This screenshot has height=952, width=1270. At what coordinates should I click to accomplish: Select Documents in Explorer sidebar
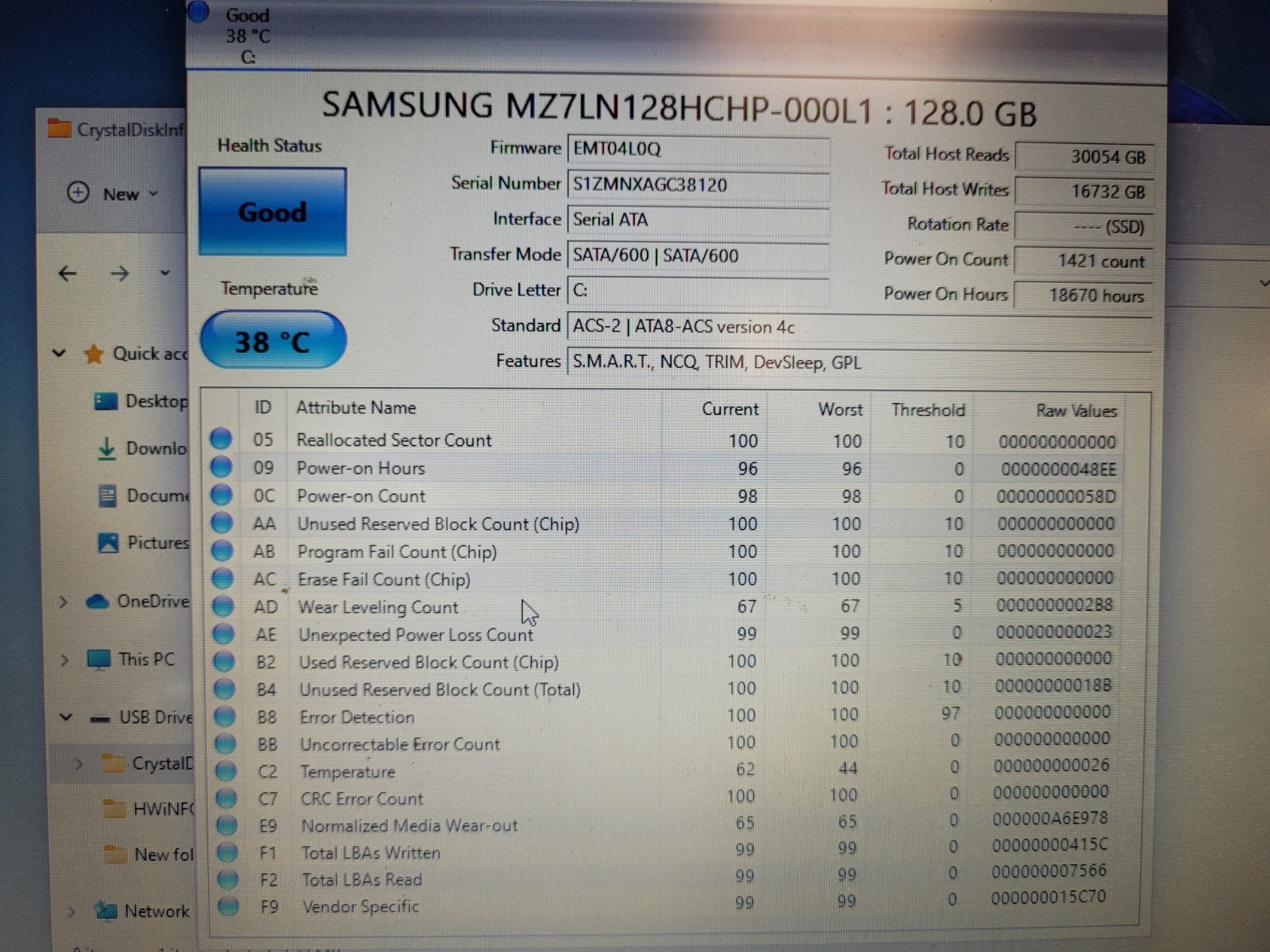pos(143,496)
